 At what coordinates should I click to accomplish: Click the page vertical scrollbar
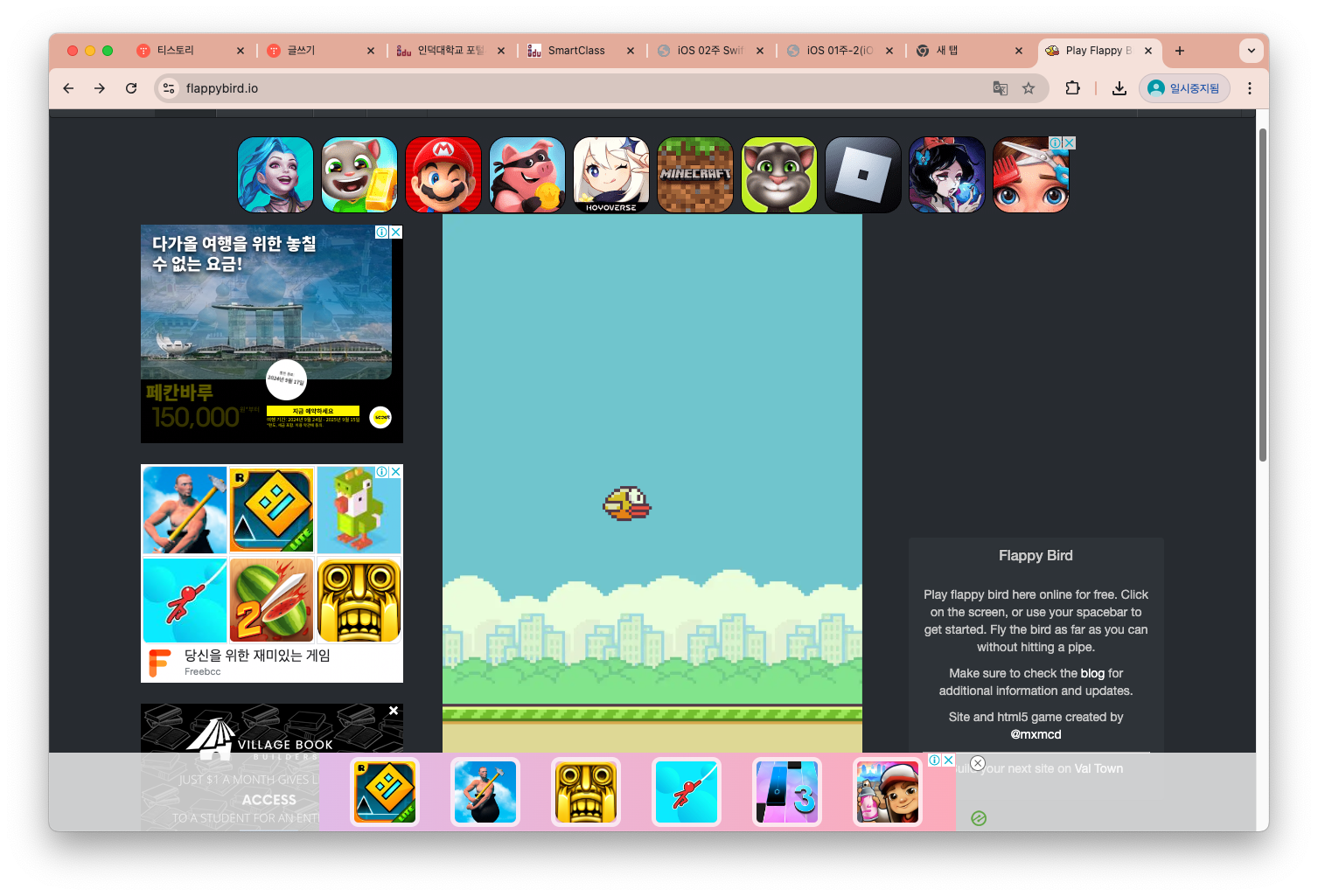pyautogui.click(x=1263, y=295)
